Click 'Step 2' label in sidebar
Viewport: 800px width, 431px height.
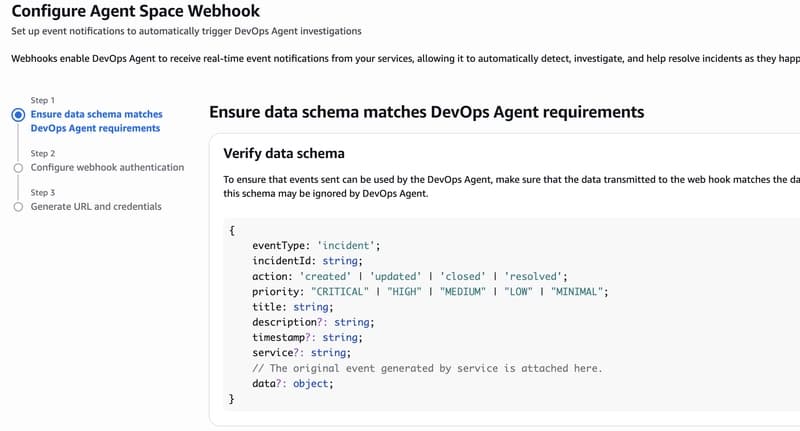tap(43, 154)
